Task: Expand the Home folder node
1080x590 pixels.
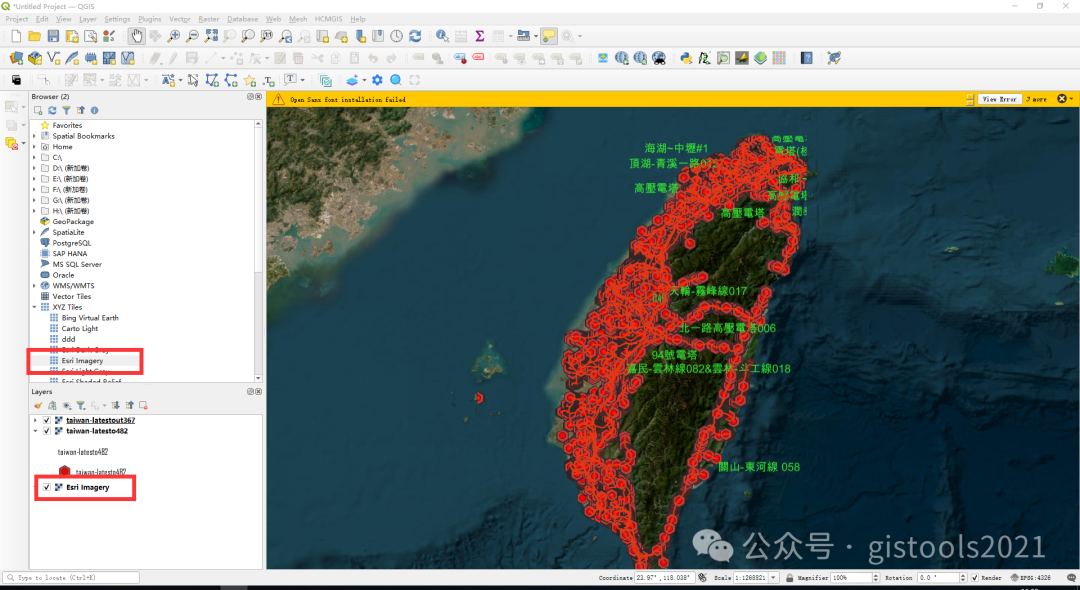Action: click(x=34, y=147)
